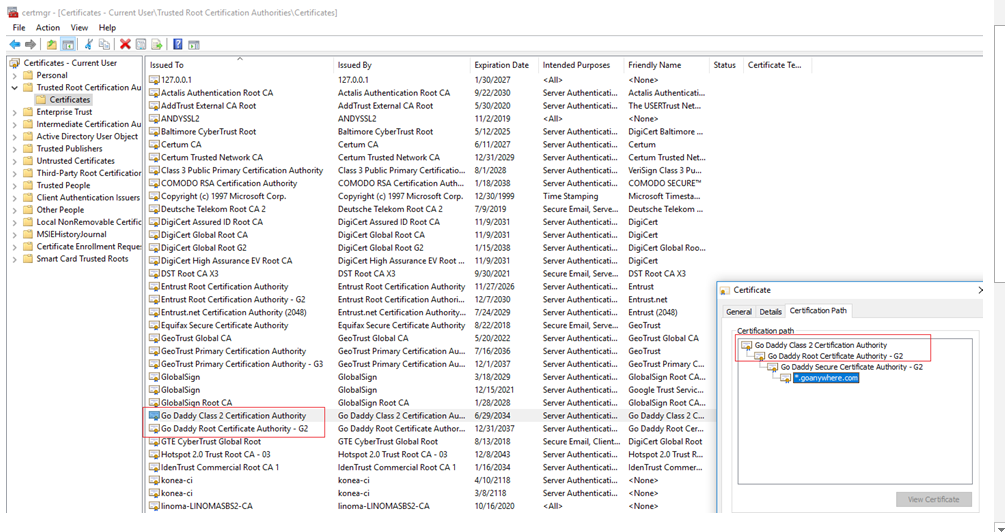Sort by Friendly Name column header
The height and width of the screenshot is (532, 1005).
pos(666,65)
